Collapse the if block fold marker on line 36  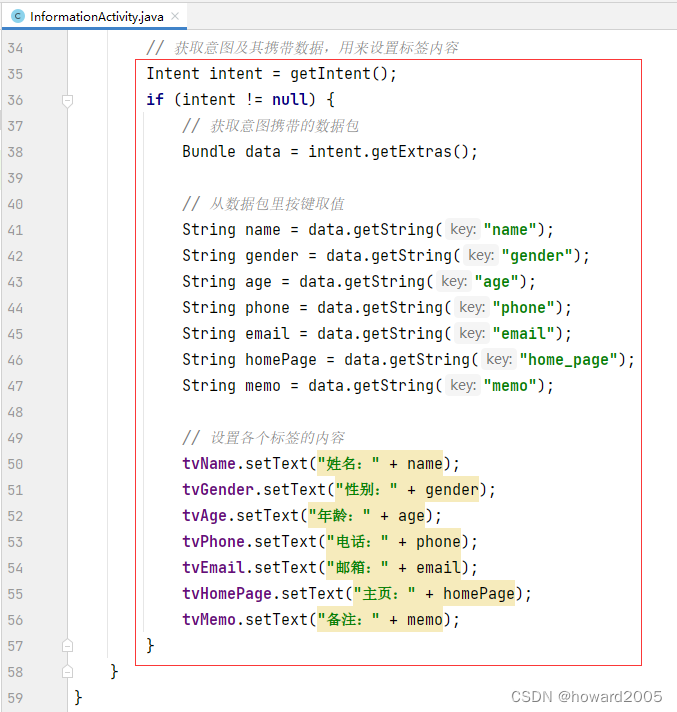pos(67,100)
